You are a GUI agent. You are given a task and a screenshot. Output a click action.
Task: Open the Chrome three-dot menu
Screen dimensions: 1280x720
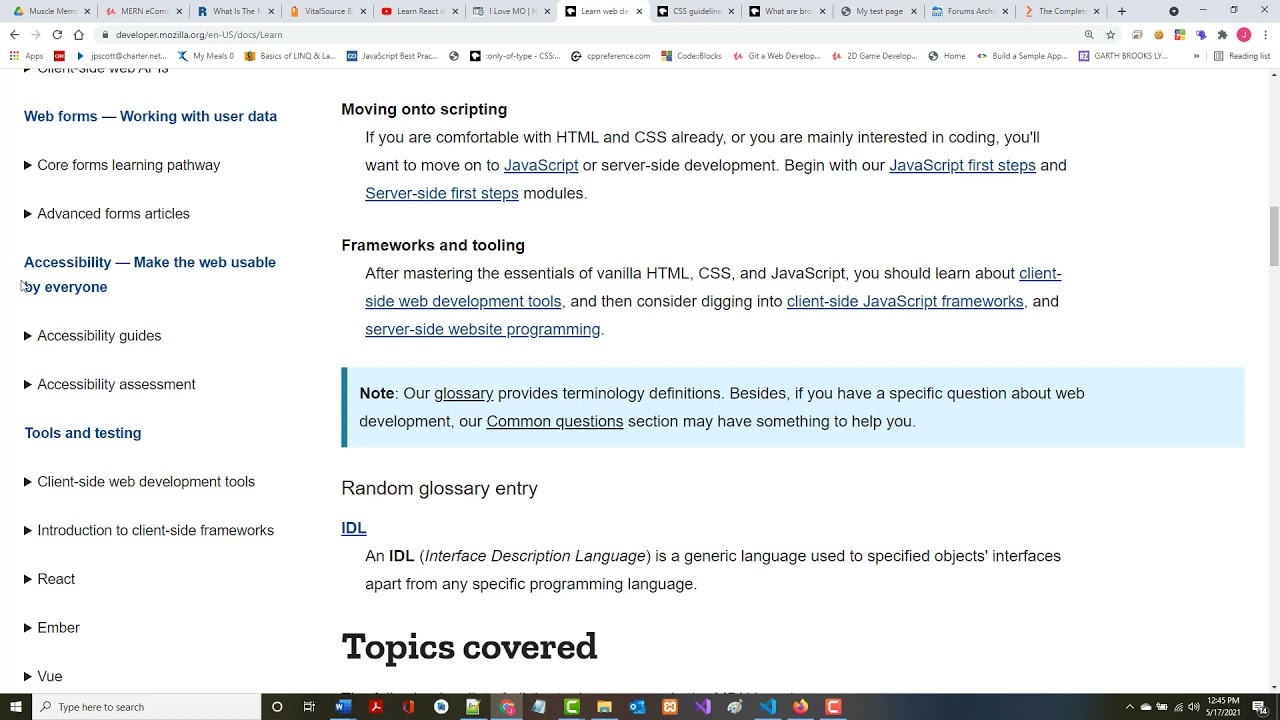(x=1265, y=34)
